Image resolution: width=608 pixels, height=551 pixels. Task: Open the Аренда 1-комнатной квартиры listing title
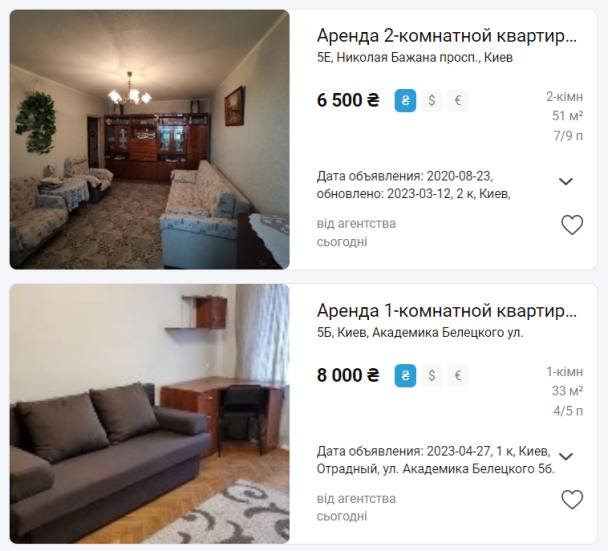coord(447,311)
